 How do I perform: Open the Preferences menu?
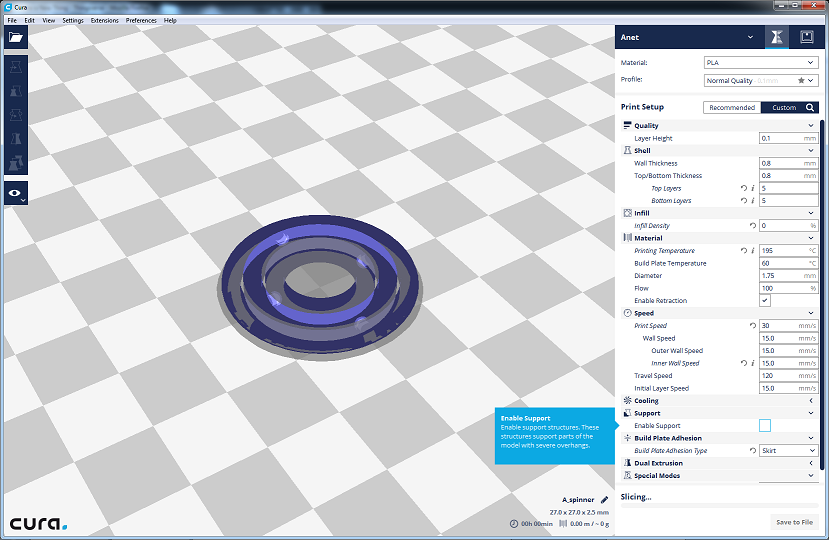(x=141, y=20)
